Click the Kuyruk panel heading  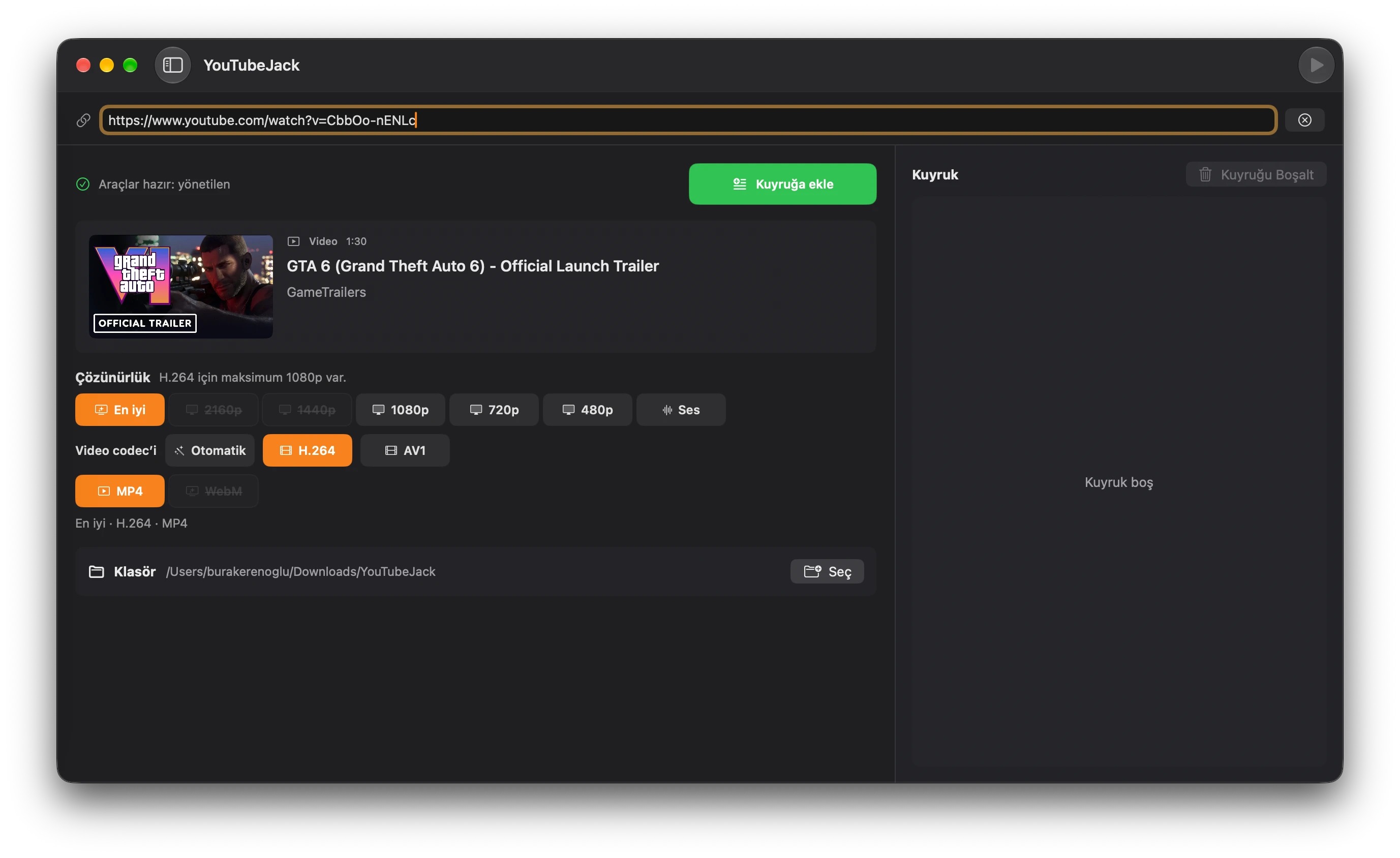tap(935, 174)
